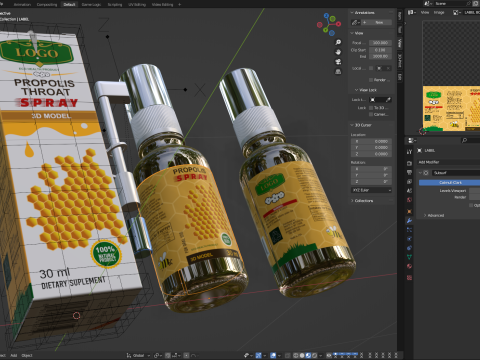Toggle snapping in the viewport header
Screen dimensions: 480x360
coord(168,355)
